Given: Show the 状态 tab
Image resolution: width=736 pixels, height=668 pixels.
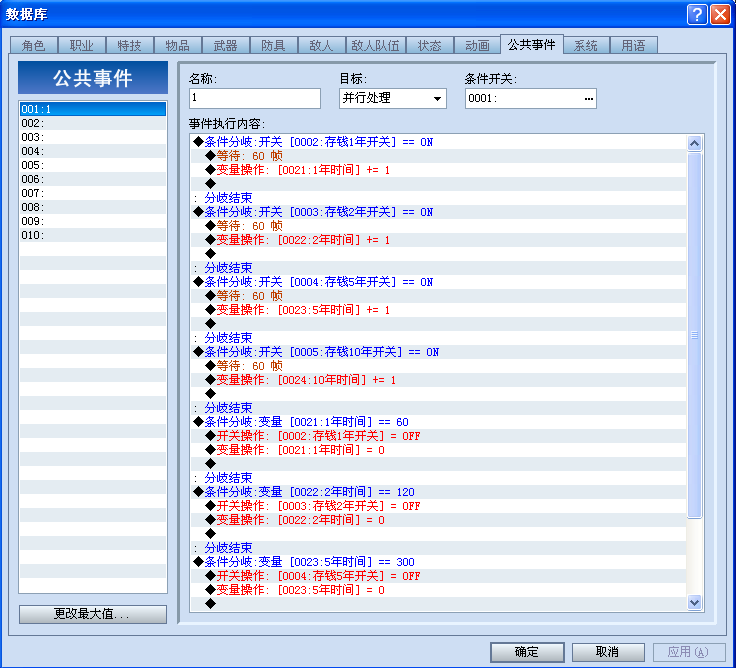Looking at the screenshot, I should (430, 46).
